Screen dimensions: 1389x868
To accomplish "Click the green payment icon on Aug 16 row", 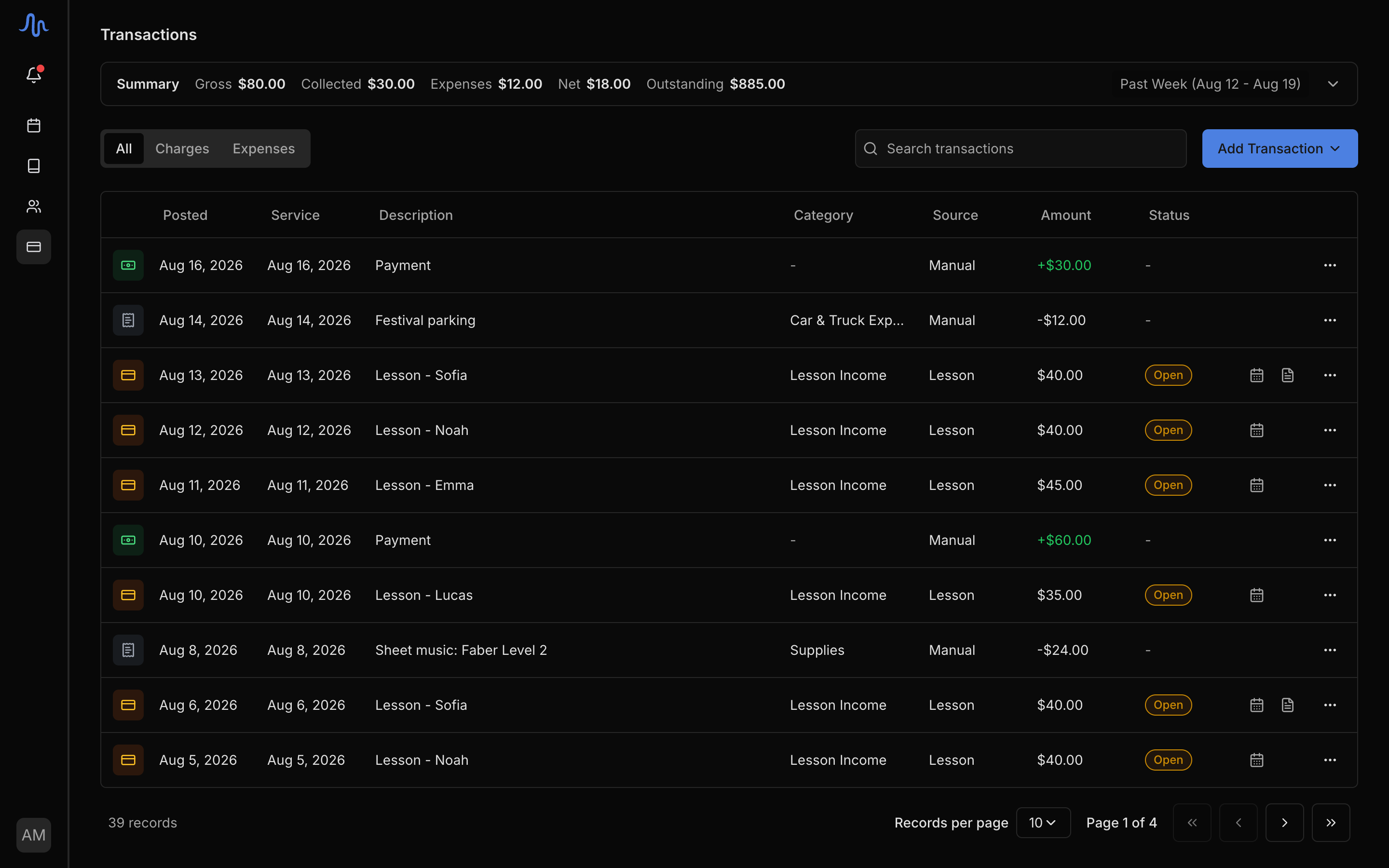I will [128, 265].
